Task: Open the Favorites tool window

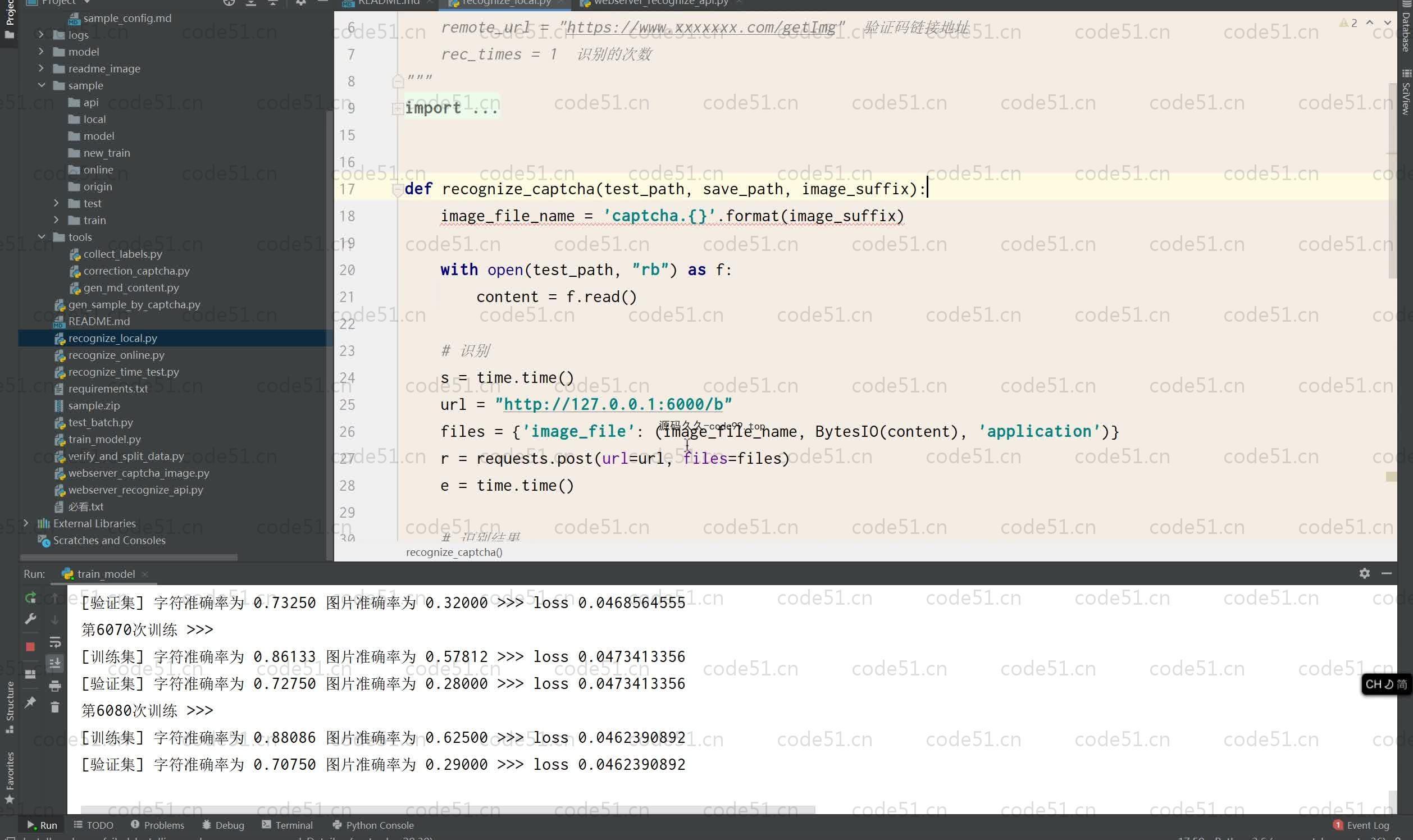Action: (10, 777)
